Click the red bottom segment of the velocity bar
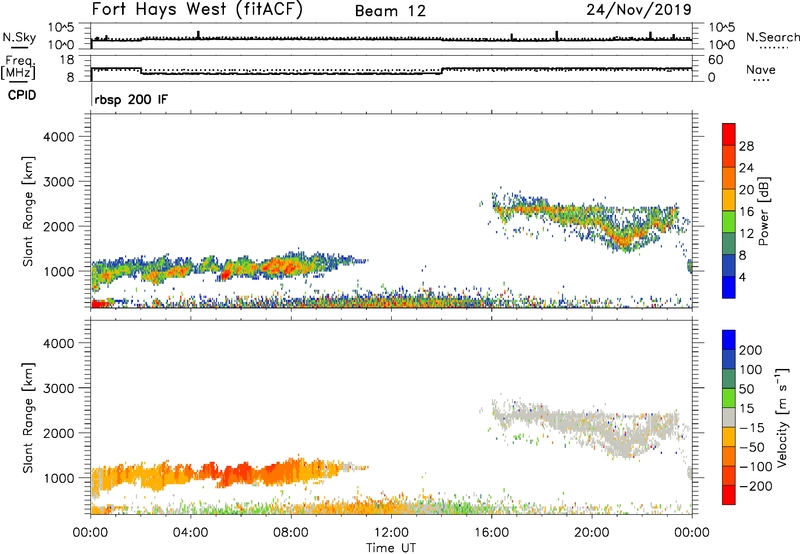800x554 pixels. (729, 495)
